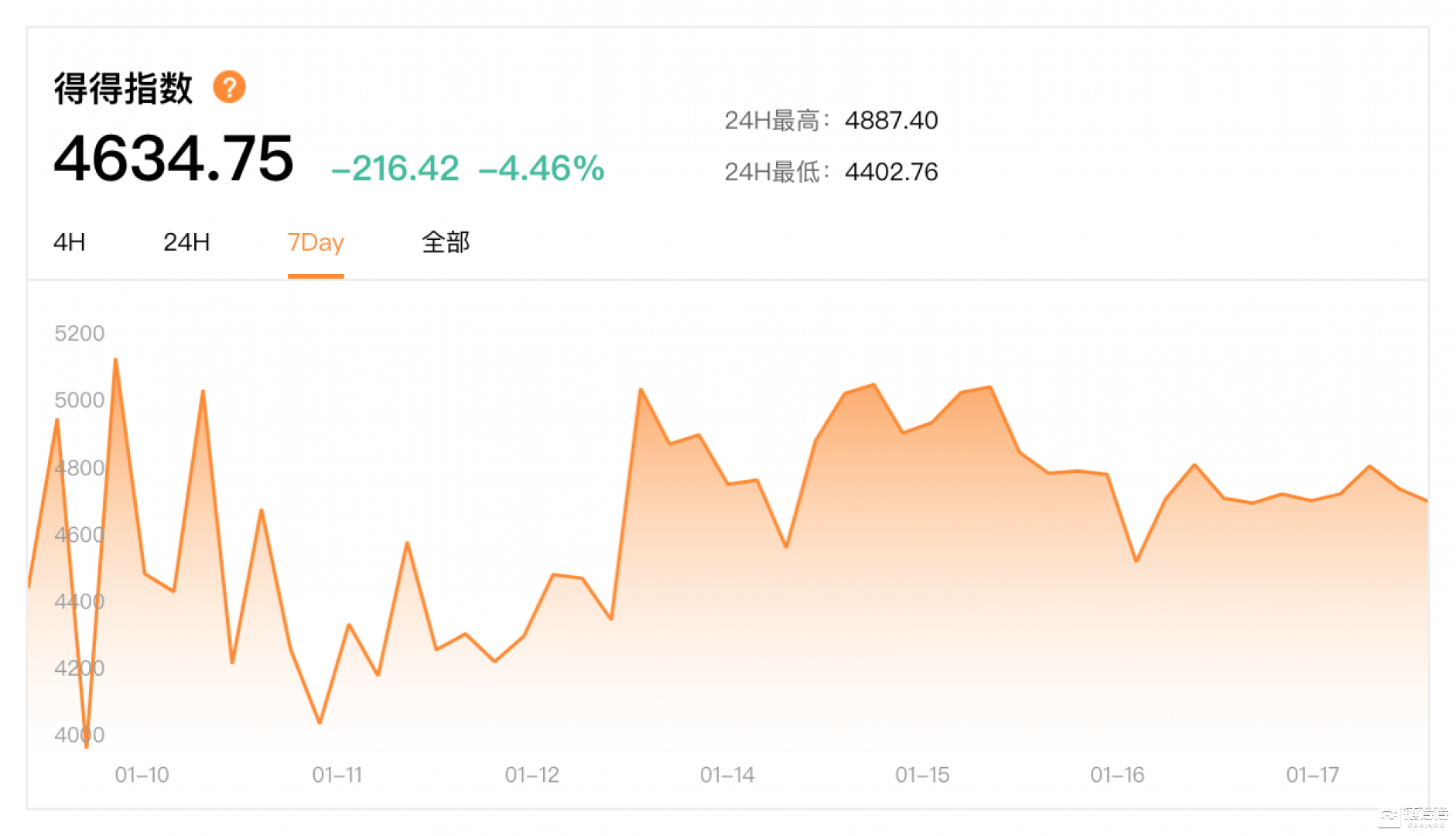
Task: Click the 01-14 date label on axis
Action: coord(726,774)
